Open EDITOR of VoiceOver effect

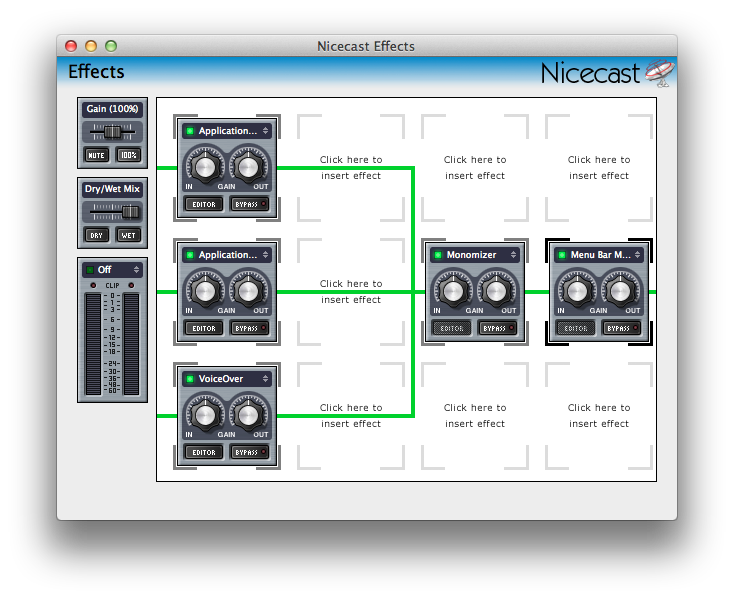click(204, 452)
